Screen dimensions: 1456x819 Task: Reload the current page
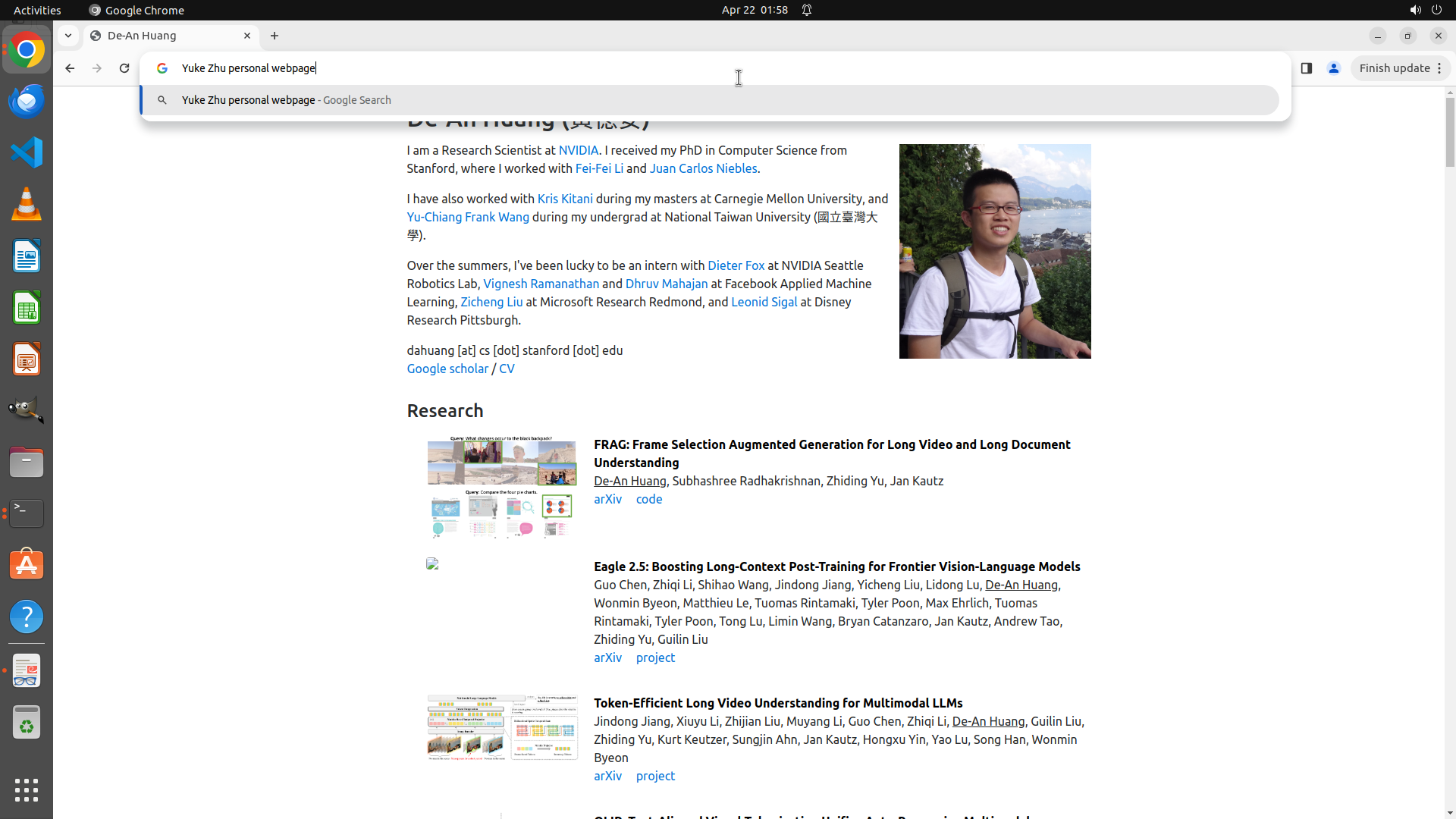click(x=124, y=68)
